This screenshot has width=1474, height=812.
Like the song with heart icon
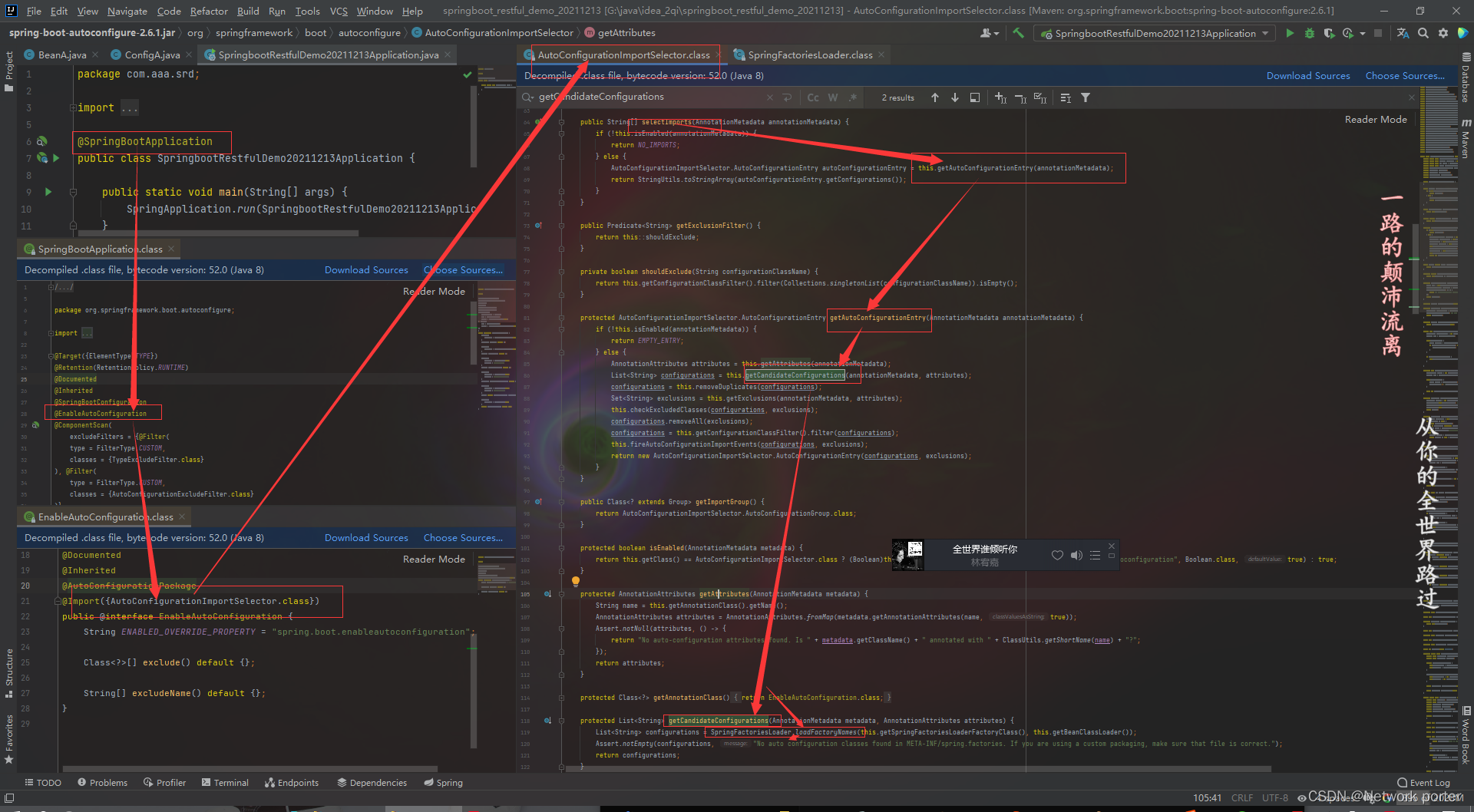1057,555
